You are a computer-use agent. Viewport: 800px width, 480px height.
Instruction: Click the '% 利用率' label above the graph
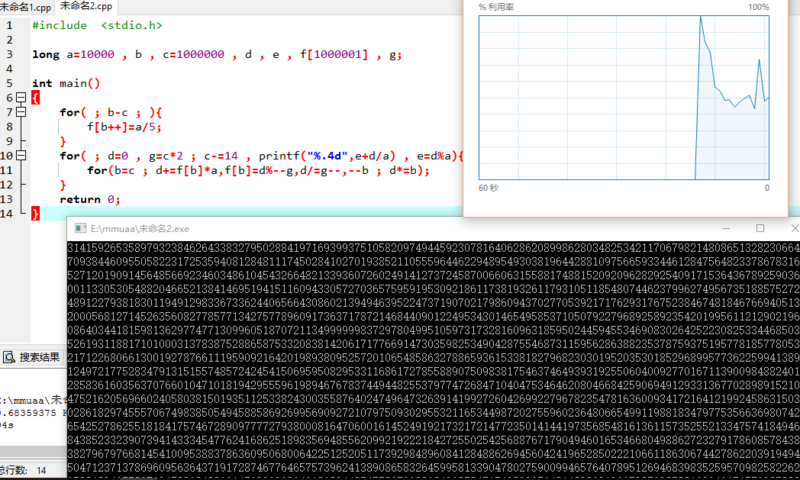pyautogui.click(x=496, y=7)
